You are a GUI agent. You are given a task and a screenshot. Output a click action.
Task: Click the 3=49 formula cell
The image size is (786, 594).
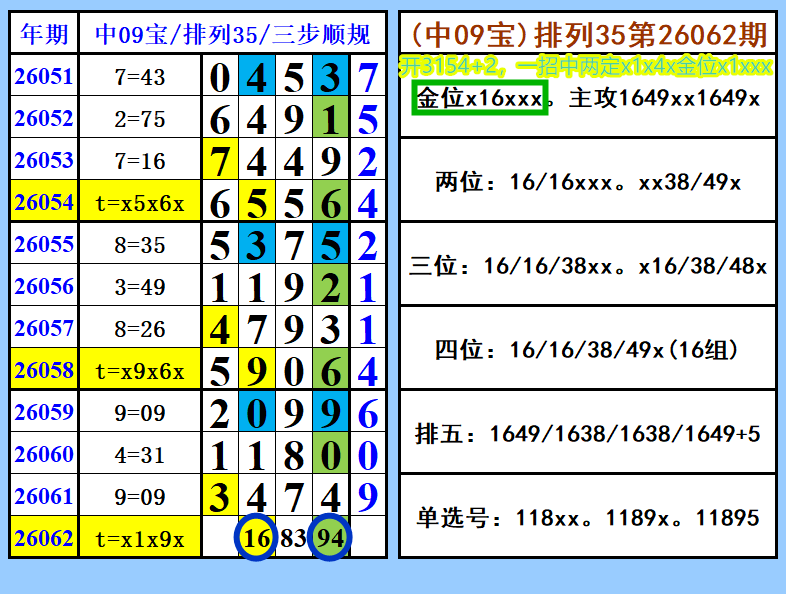[140, 287]
